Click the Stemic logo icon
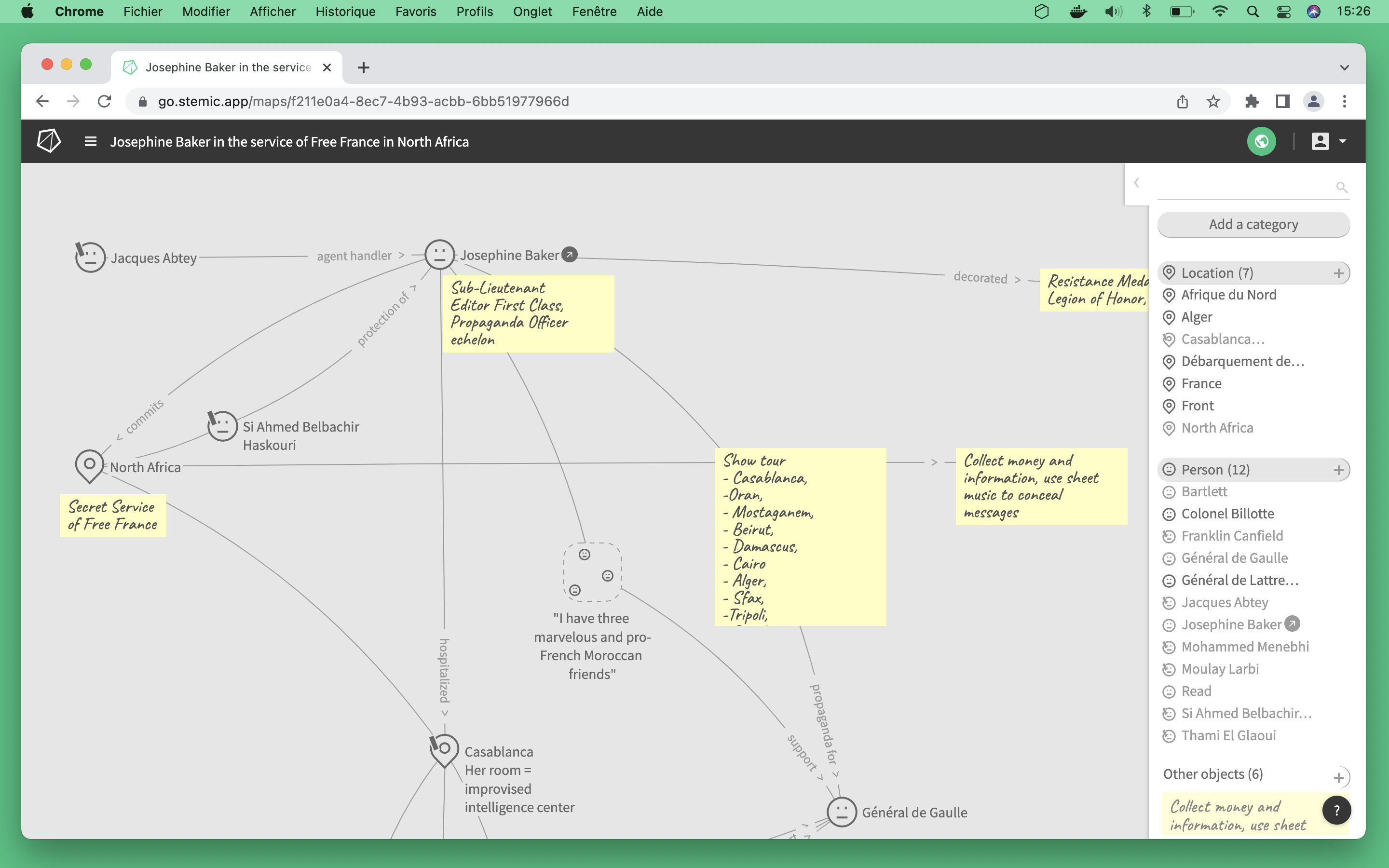 (49, 141)
